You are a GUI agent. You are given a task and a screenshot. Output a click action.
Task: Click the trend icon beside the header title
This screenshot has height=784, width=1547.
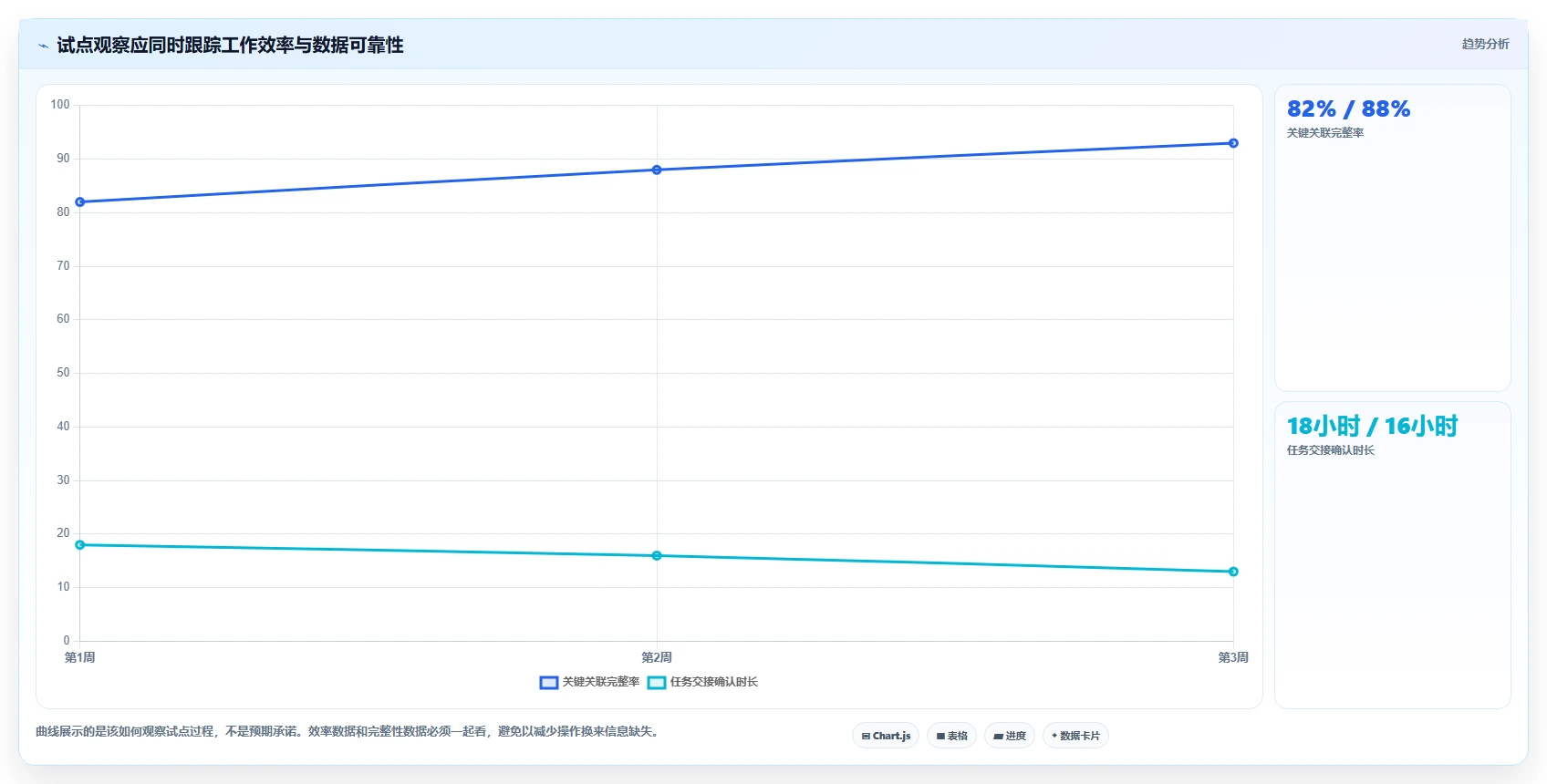click(x=43, y=46)
